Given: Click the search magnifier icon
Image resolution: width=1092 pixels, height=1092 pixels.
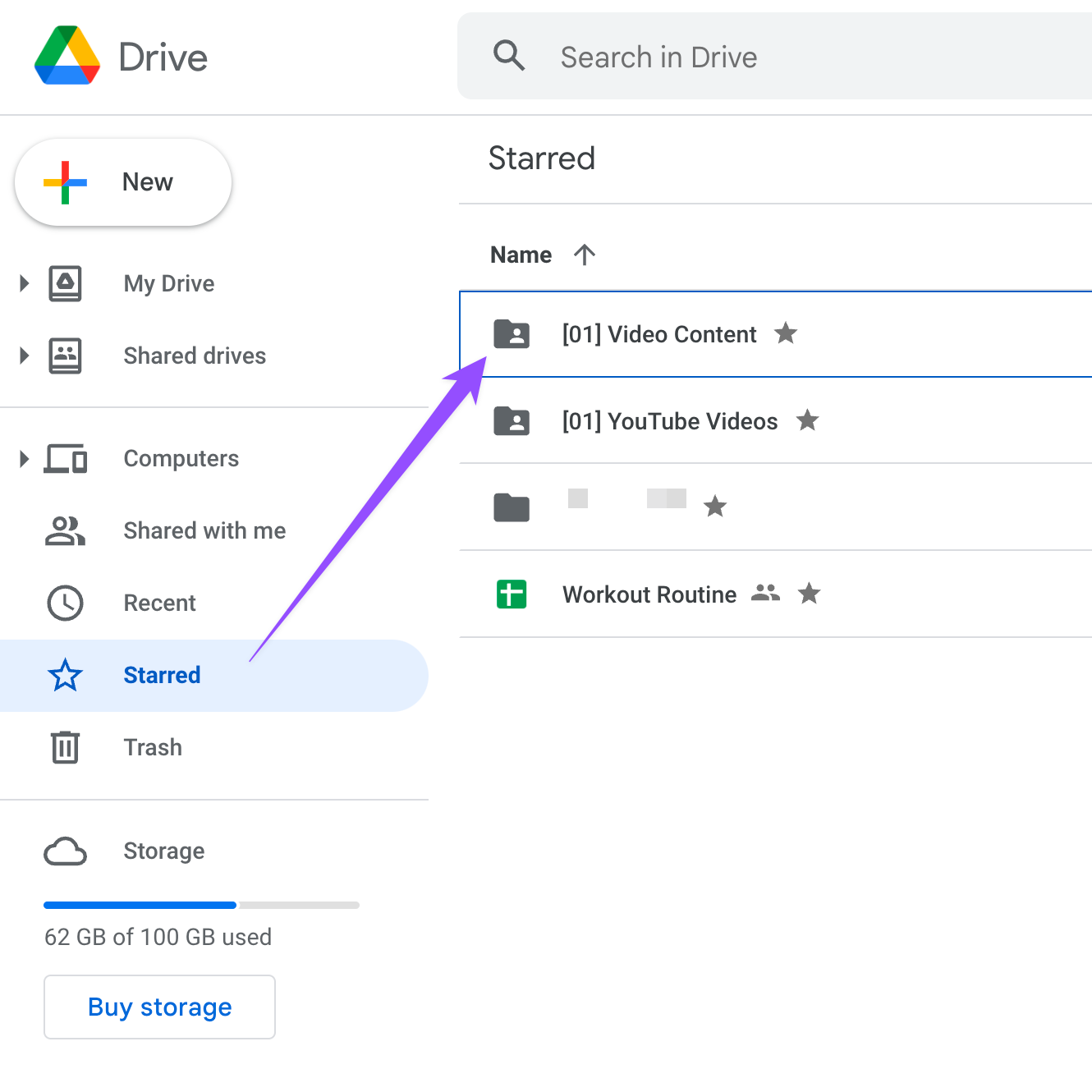Looking at the screenshot, I should click(x=509, y=56).
